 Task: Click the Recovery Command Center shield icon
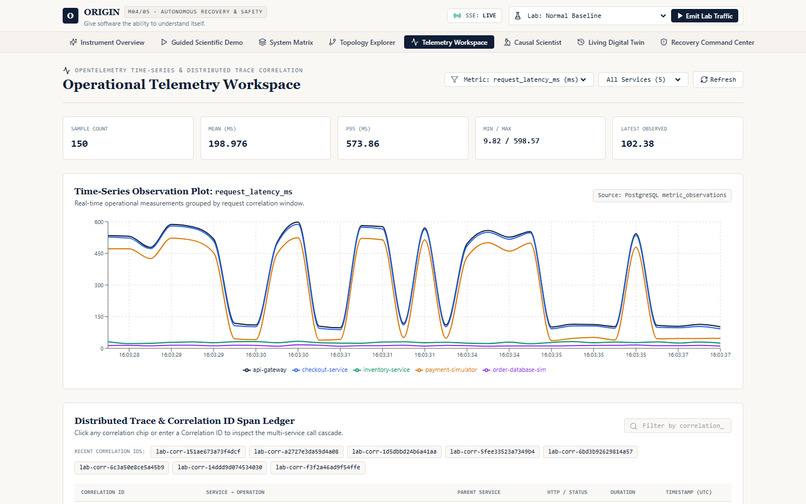coord(664,42)
